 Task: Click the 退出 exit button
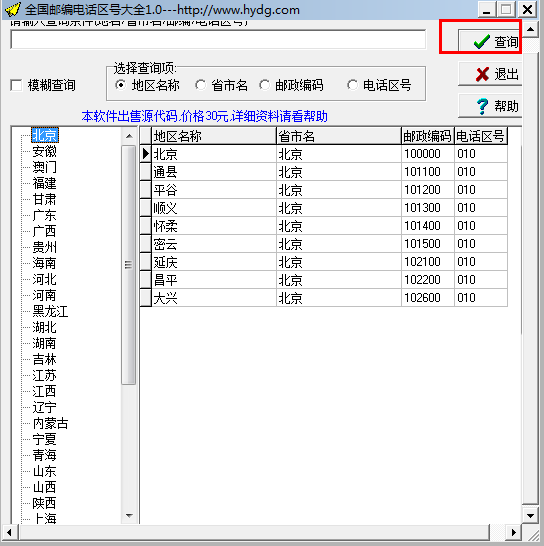[x=490, y=74]
